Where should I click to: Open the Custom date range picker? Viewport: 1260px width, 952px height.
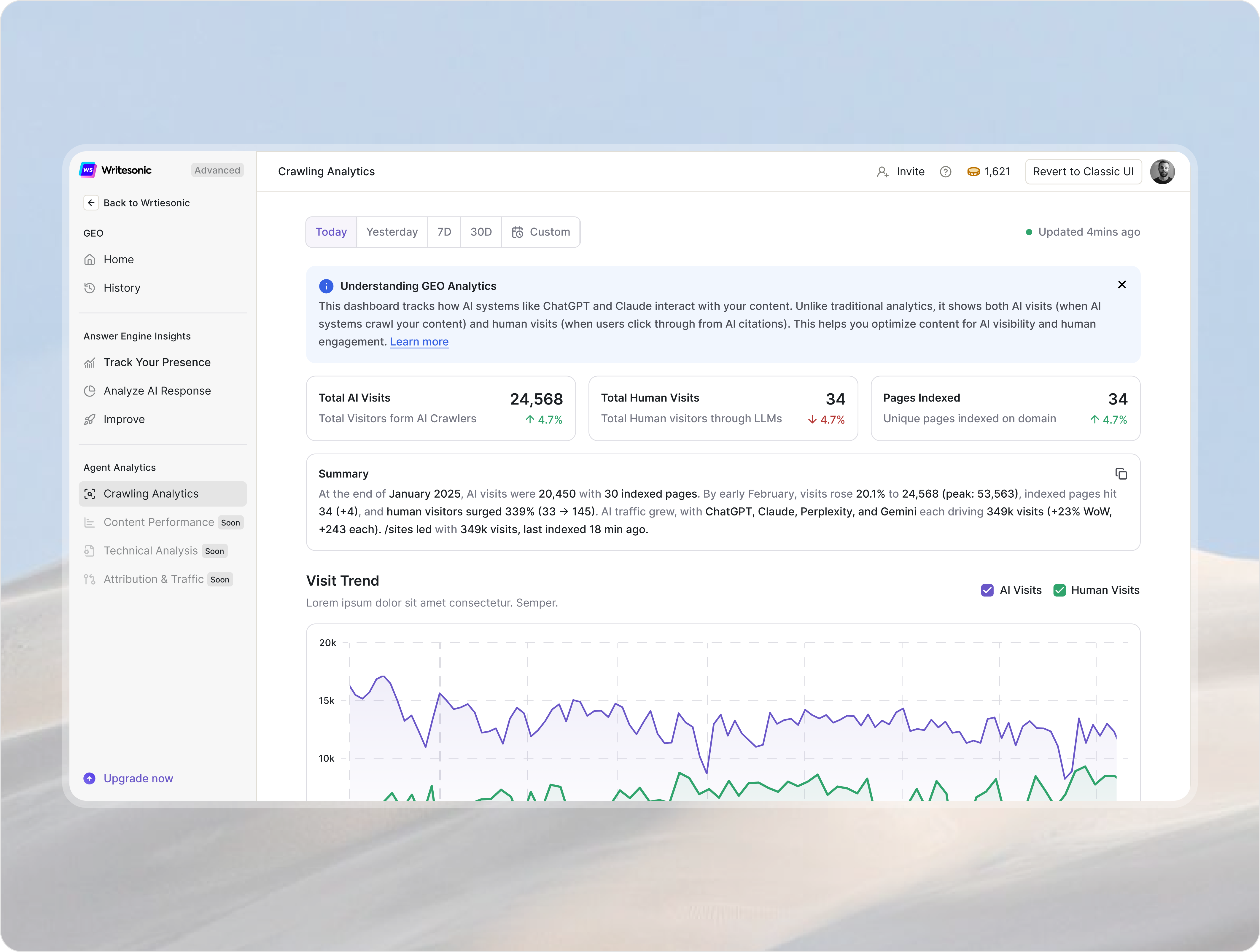[540, 232]
